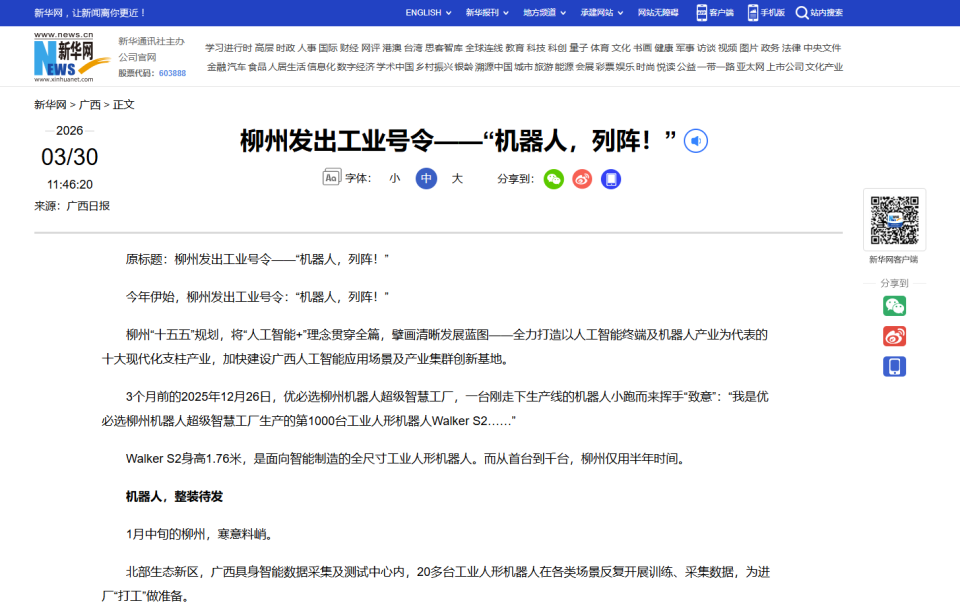
Task: Share article to WeChat under title
Action: [x=553, y=179]
